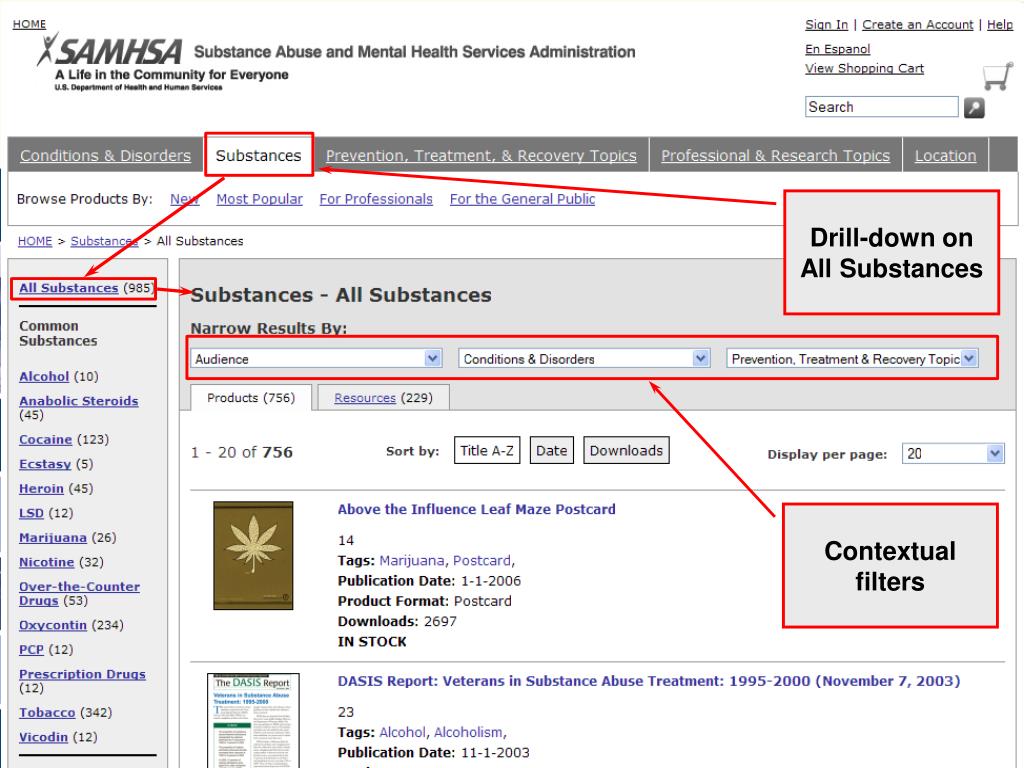The height and width of the screenshot is (768, 1024).
Task: Open the Audience filter dropdown
Action: tap(316, 359)
